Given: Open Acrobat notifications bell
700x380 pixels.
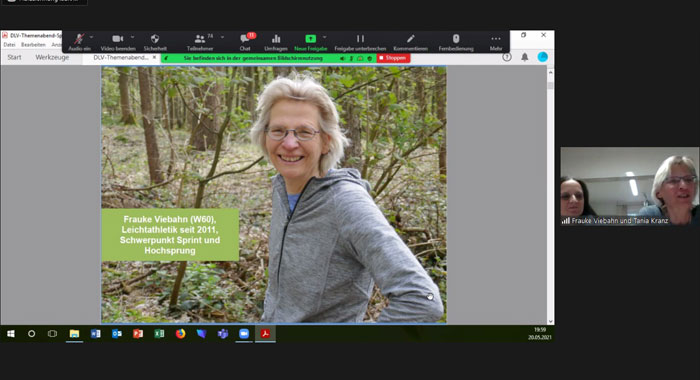Looking at the screenshot, I should [525, 57].
